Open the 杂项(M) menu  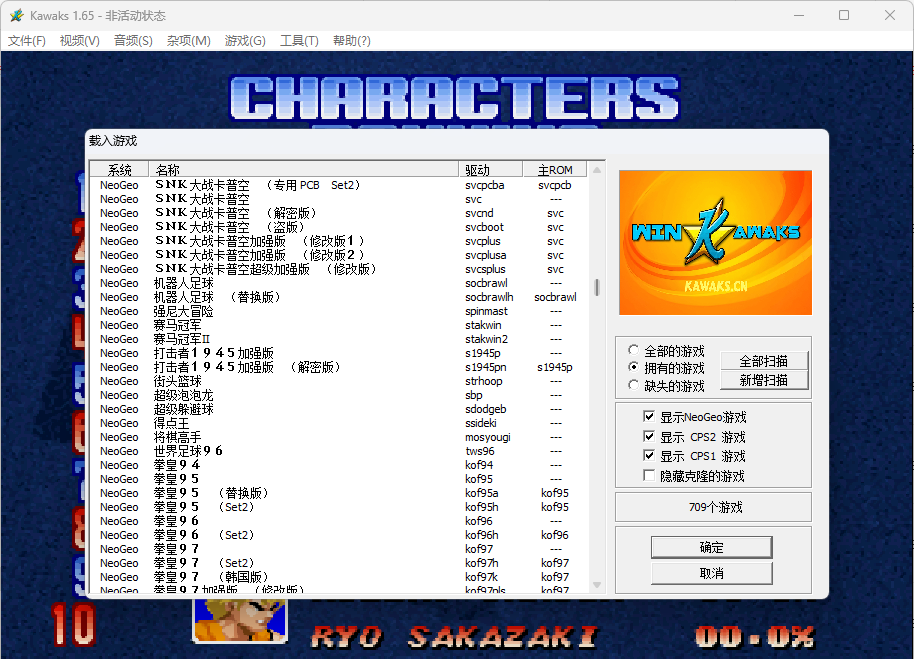click(x=188, y=41)
